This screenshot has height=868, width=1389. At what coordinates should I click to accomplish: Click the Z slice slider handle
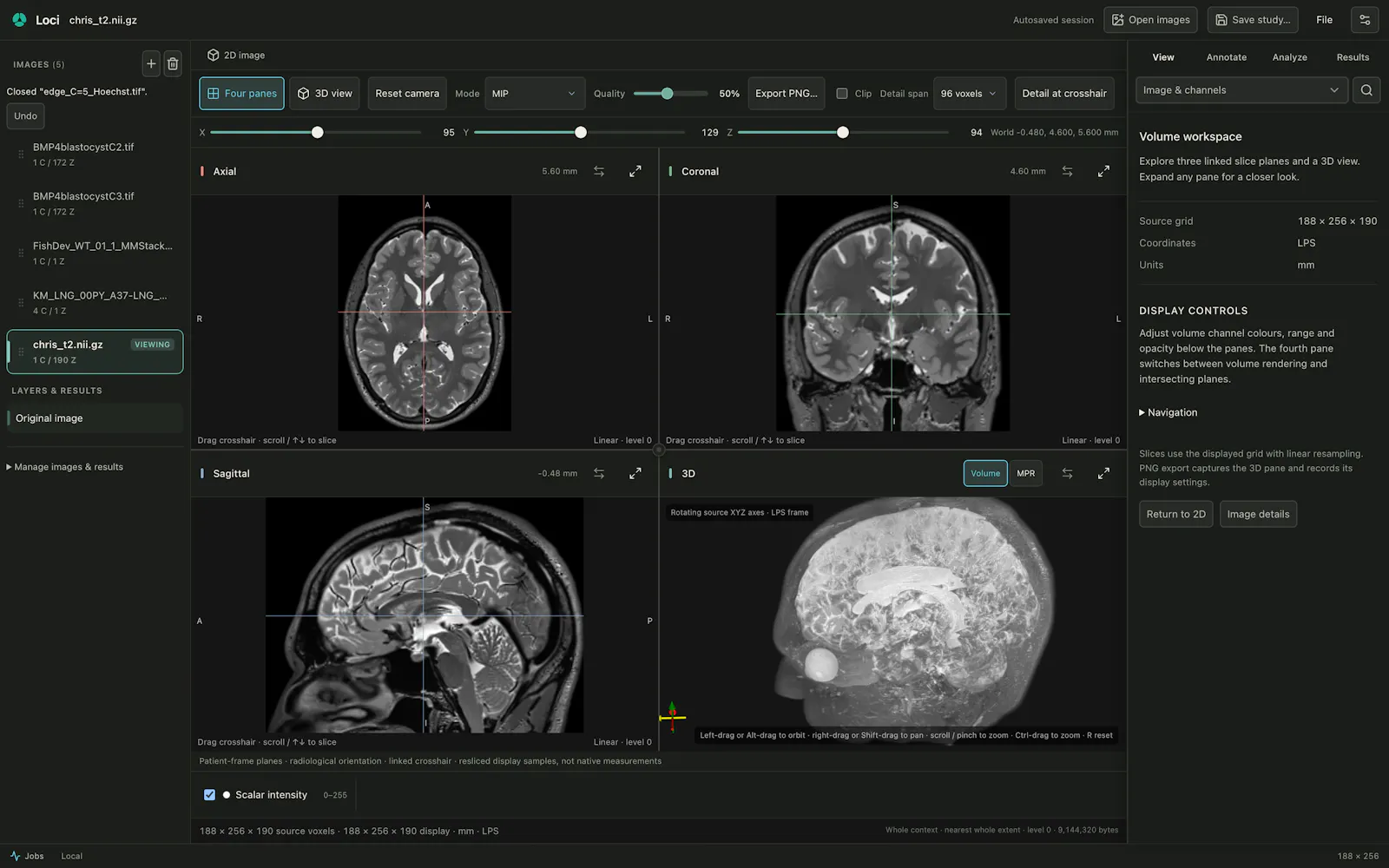coord(843,132)
